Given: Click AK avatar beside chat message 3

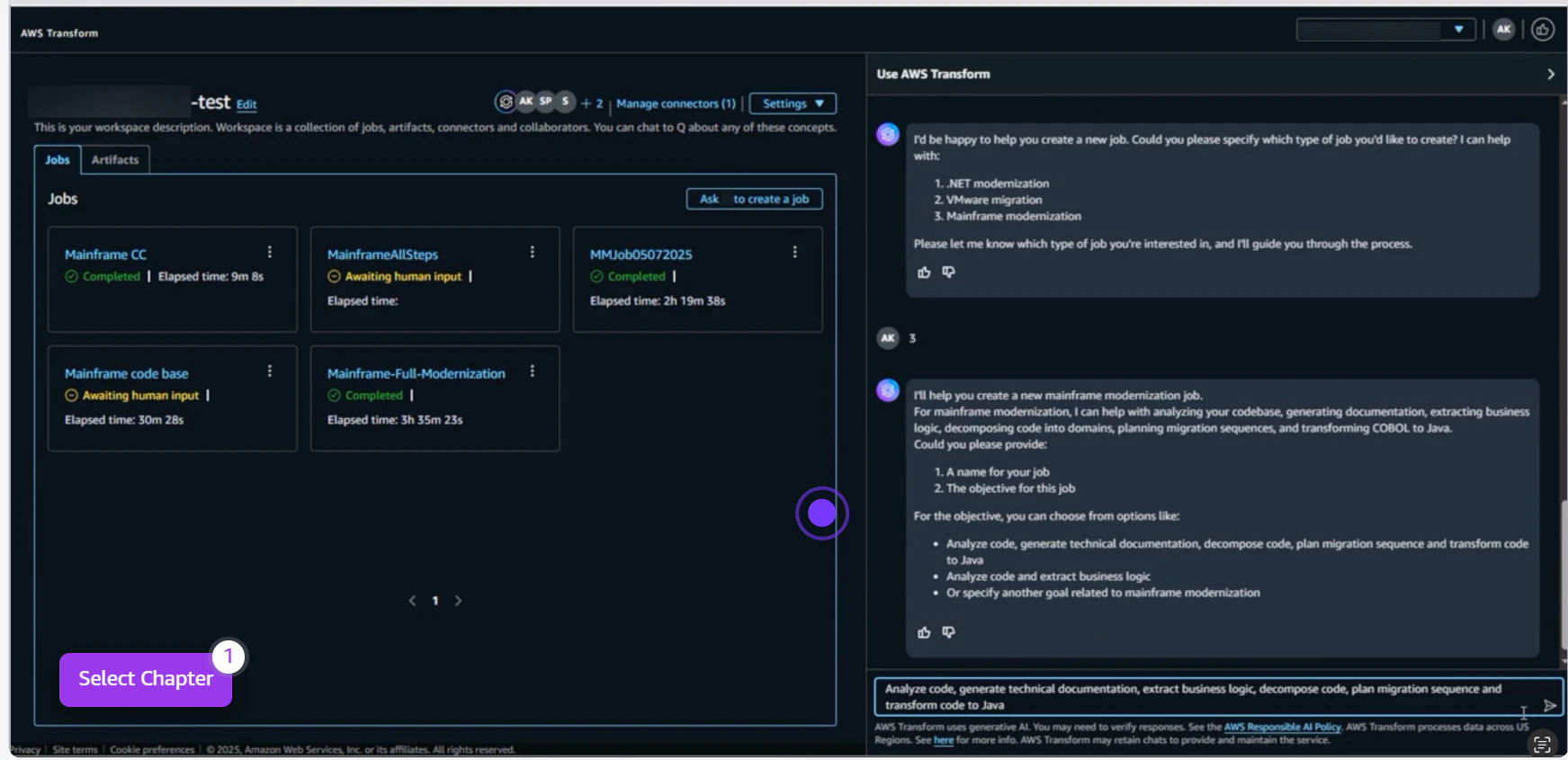Looking at the screenshot, I should [888, 338].
